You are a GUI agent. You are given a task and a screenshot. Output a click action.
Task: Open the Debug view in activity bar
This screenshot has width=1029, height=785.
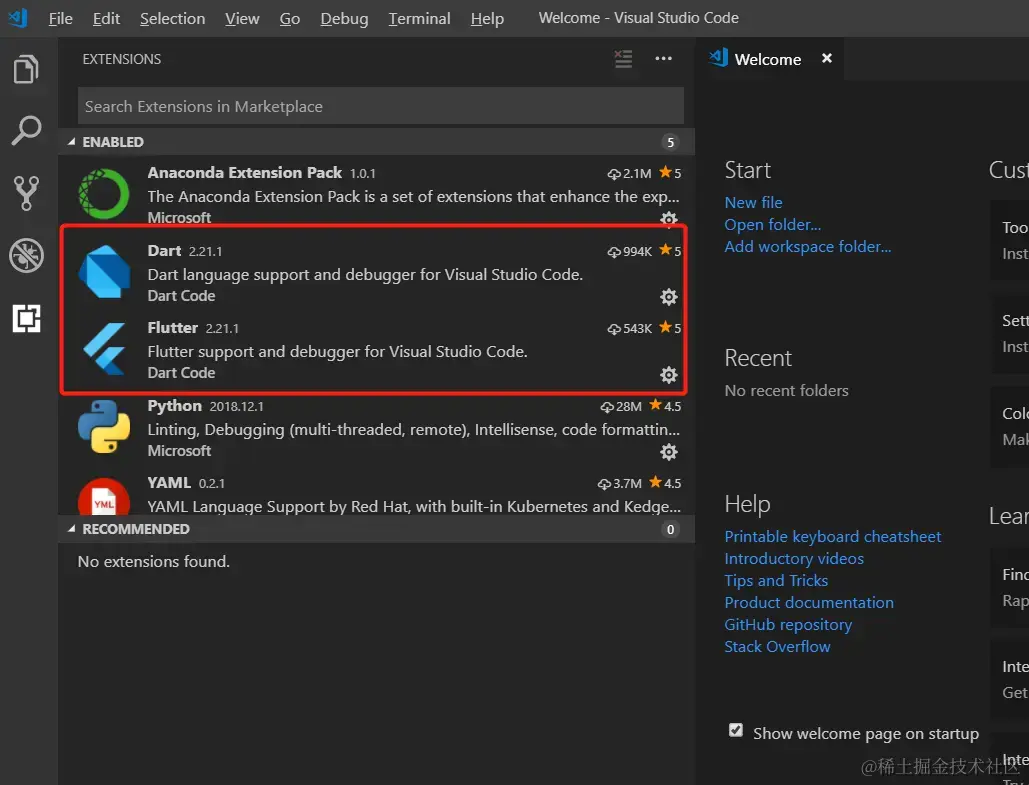click(26, 255)
